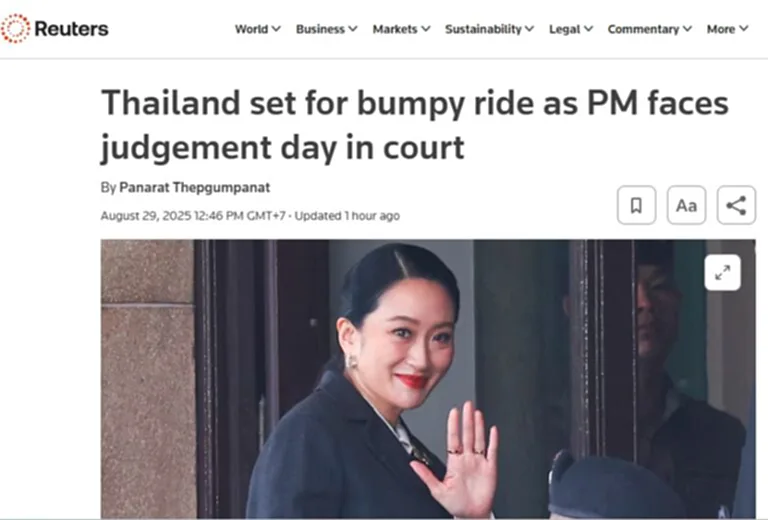Click the article lead photo
The image size is (768, 520).
(428, 379)
